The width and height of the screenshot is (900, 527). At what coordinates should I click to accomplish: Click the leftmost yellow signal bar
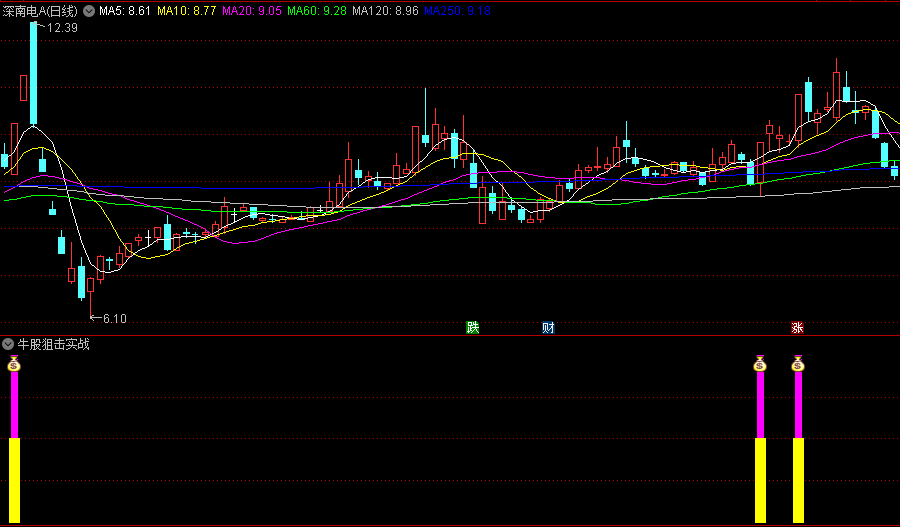[14, 480]
